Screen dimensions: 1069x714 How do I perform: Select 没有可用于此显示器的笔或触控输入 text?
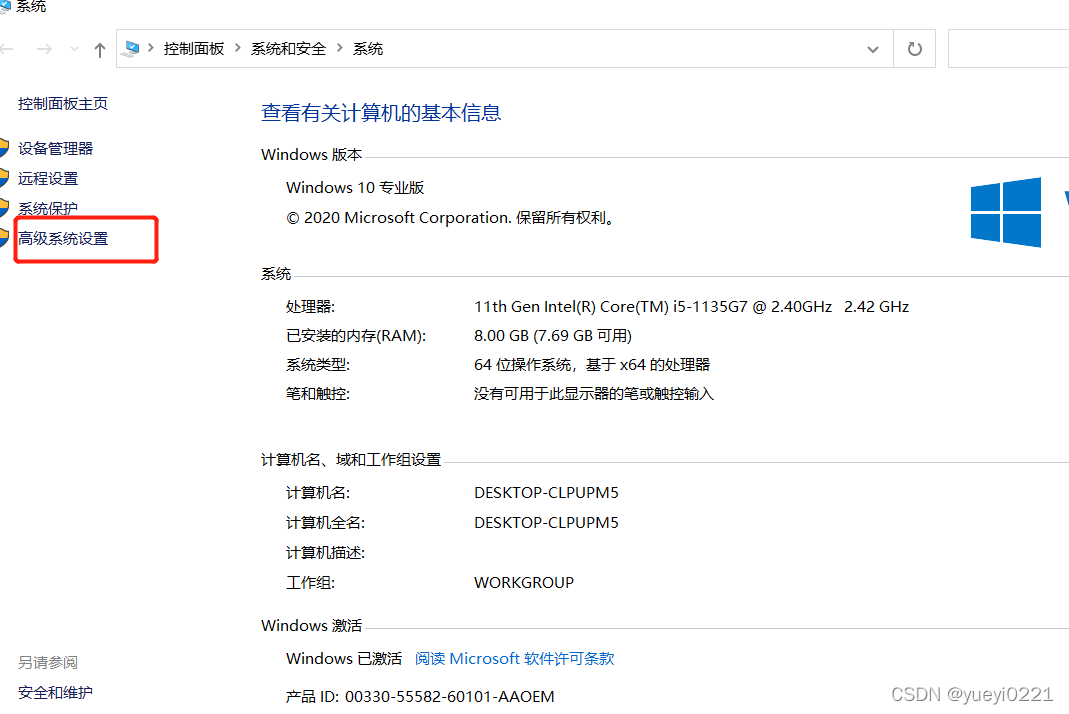point(594,393)
